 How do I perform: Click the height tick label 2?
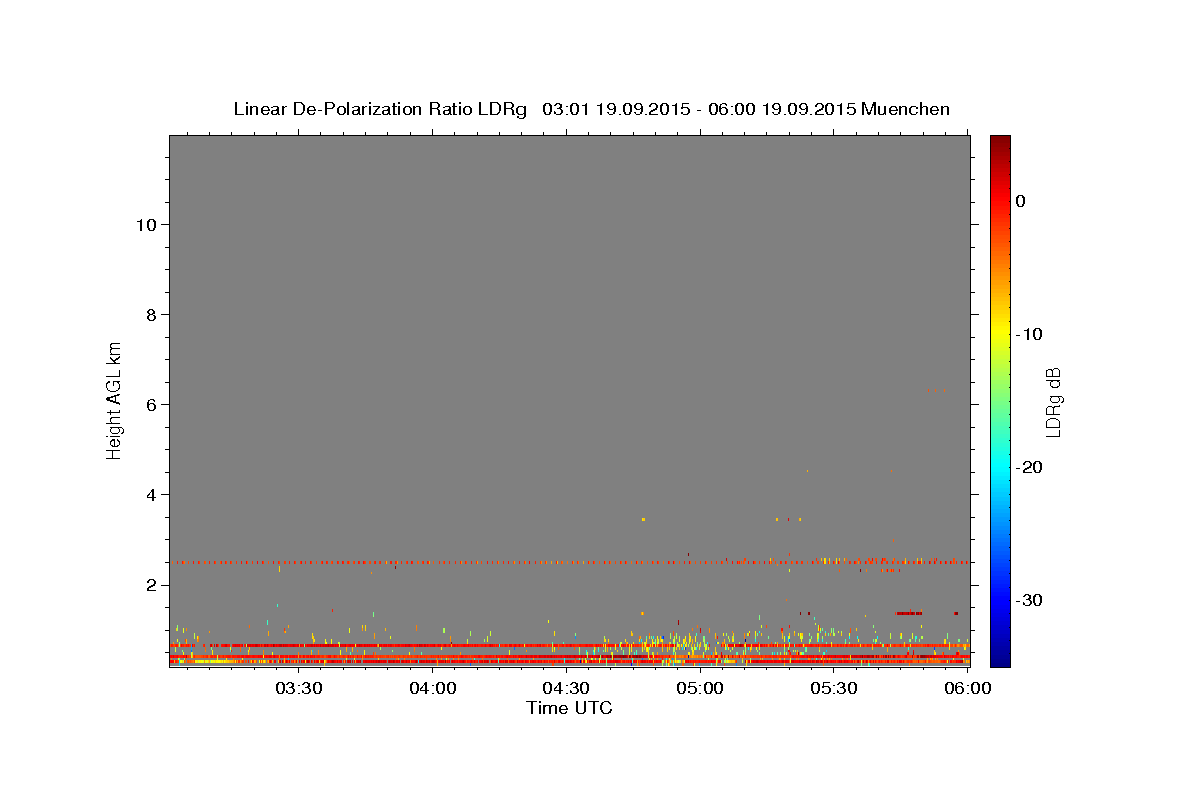point(150,585)
